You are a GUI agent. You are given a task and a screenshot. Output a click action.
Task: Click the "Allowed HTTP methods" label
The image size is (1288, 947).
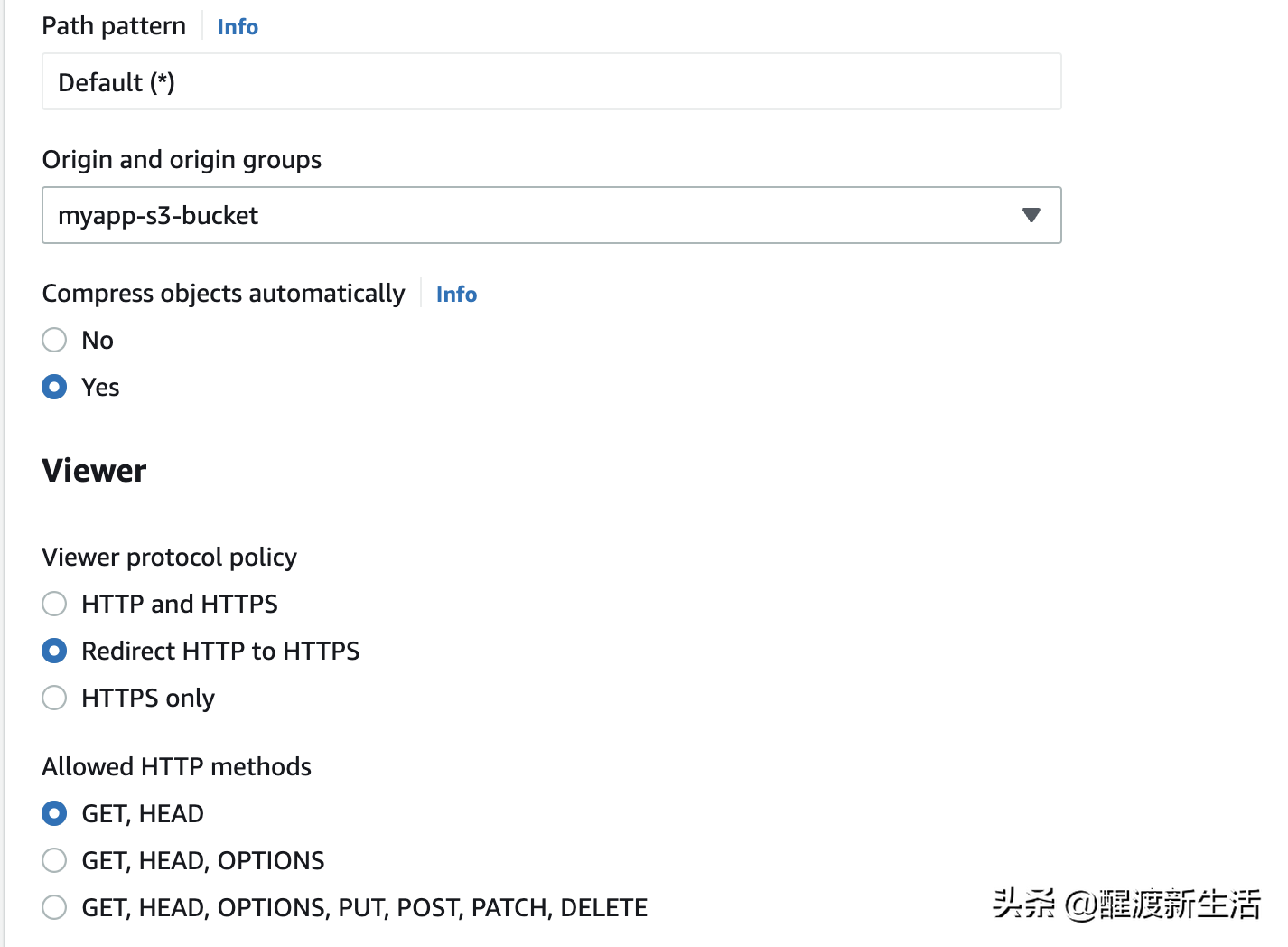(x=176, y=766)
